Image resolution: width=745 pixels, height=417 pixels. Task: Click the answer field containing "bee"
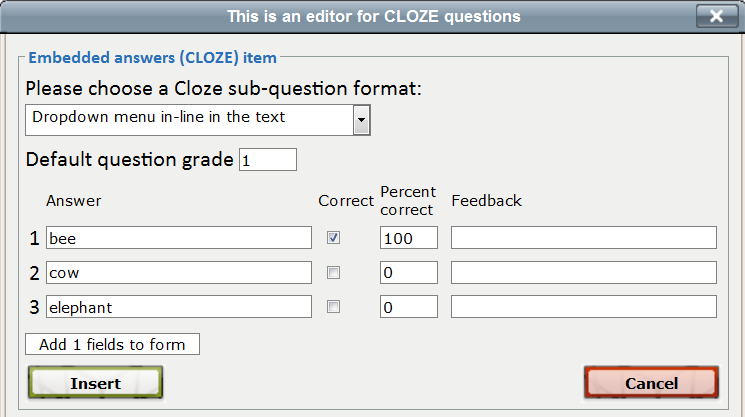179,238
